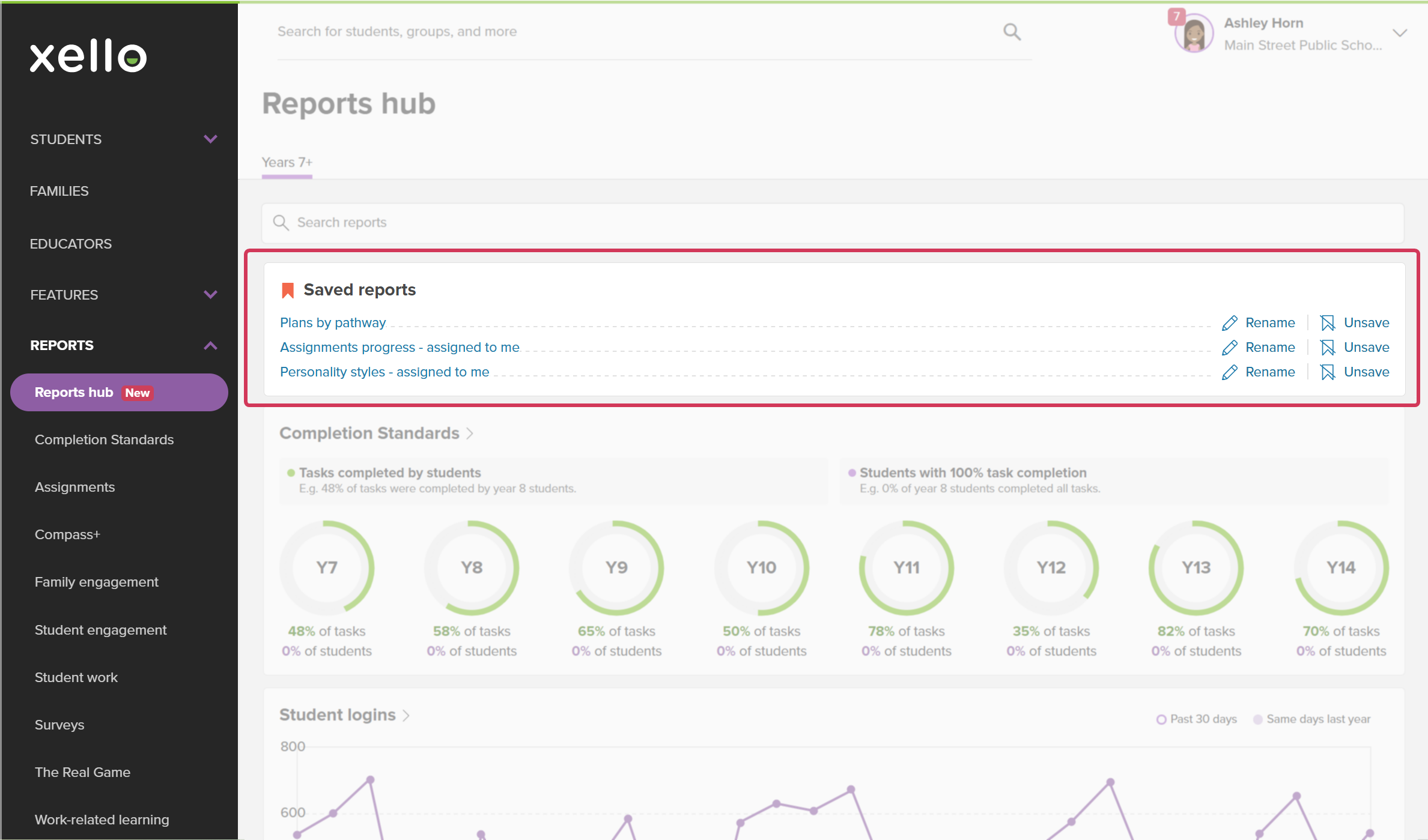The height and width of the screenshot is (840, 1428).
Task: Open Student work reports
Action: (x=76, y=677)
